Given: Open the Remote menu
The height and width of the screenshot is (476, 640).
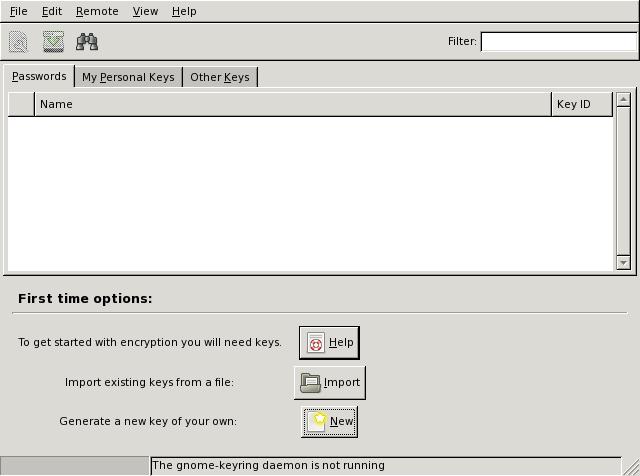Looking at the screenshot, I should pyautogui.click(x=97, y=11).
